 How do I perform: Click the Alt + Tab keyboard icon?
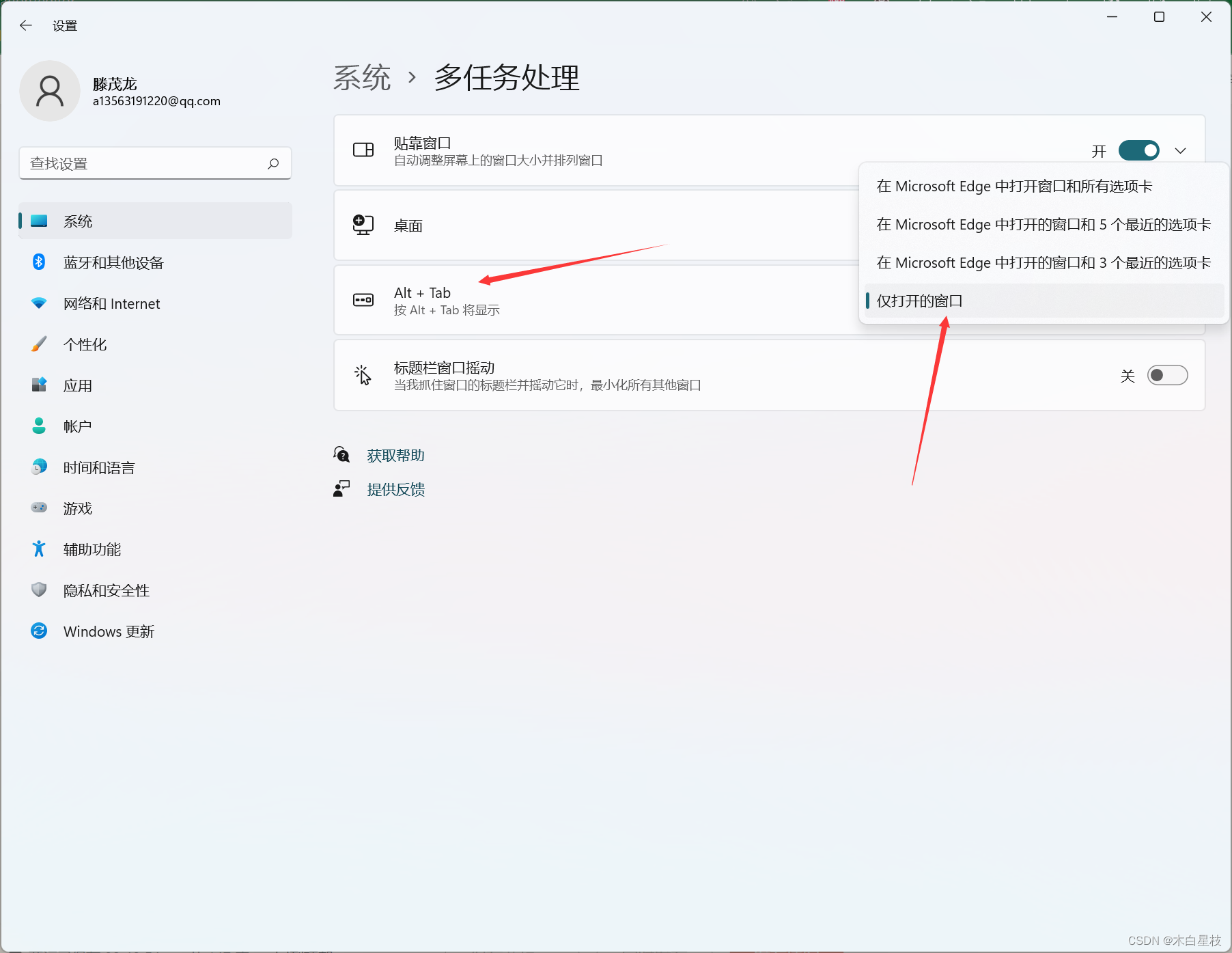pyautogui.click(x=363, y=300)
